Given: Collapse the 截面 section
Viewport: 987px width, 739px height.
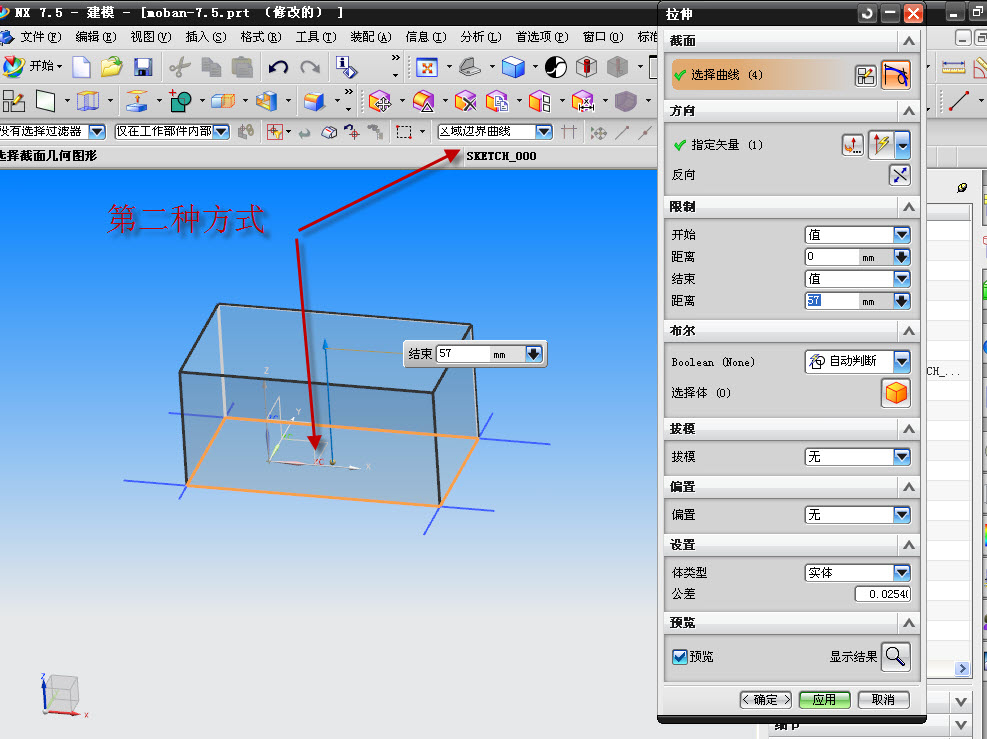Looking at the screenshot, I should coord(909,42).
